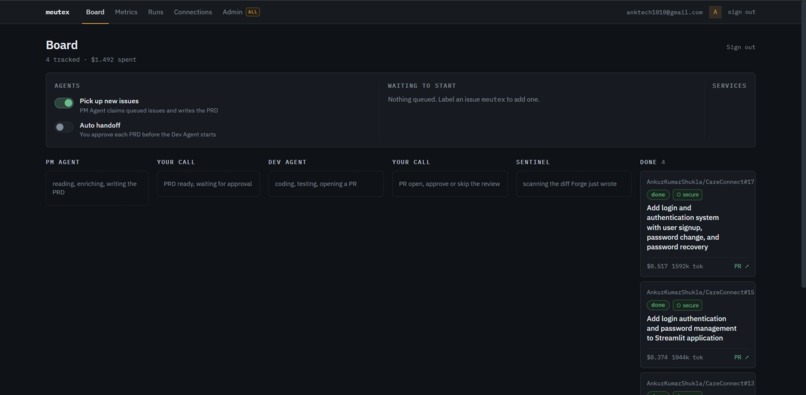This screenshot has width=806, height=395.
Task: Click 'reading, enriching, writing the PRD' placeholder
Action: tap(97, 188)
